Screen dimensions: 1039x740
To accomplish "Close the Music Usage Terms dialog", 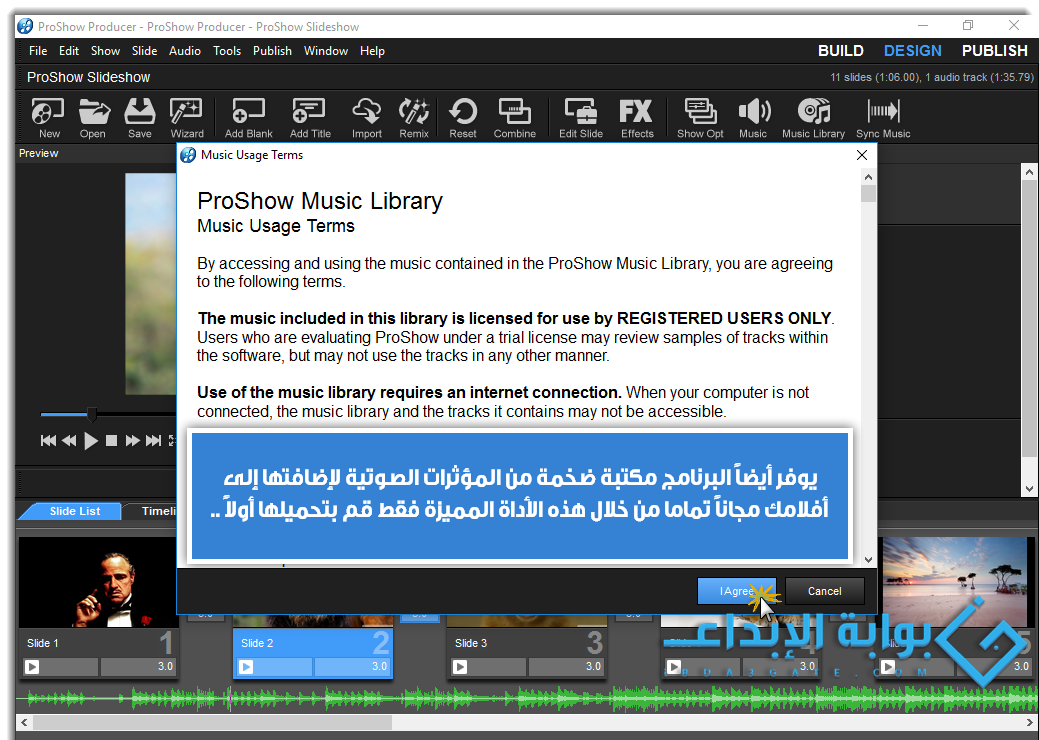I will tap(861, 155).
